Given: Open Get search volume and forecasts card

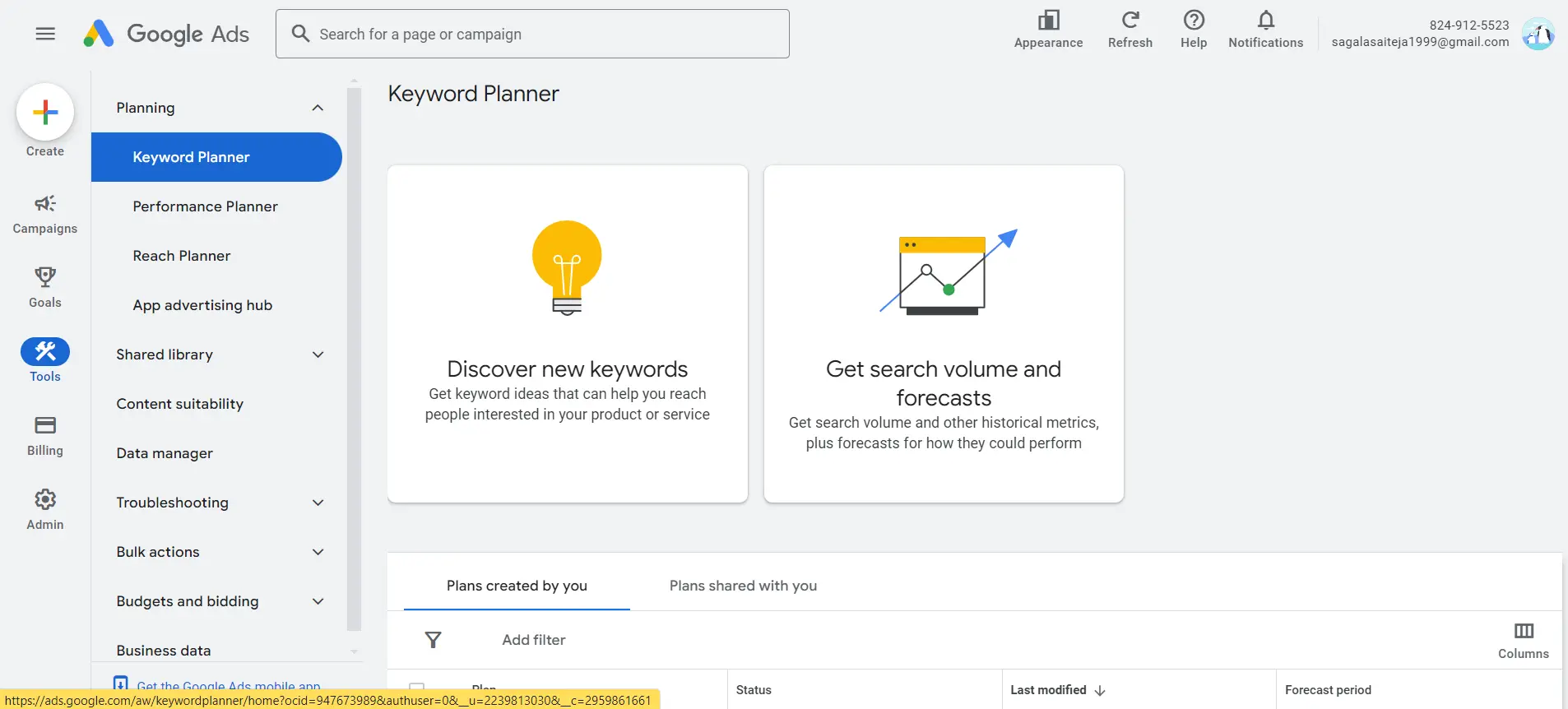Looking at the screenshot, I should [944, 334].
